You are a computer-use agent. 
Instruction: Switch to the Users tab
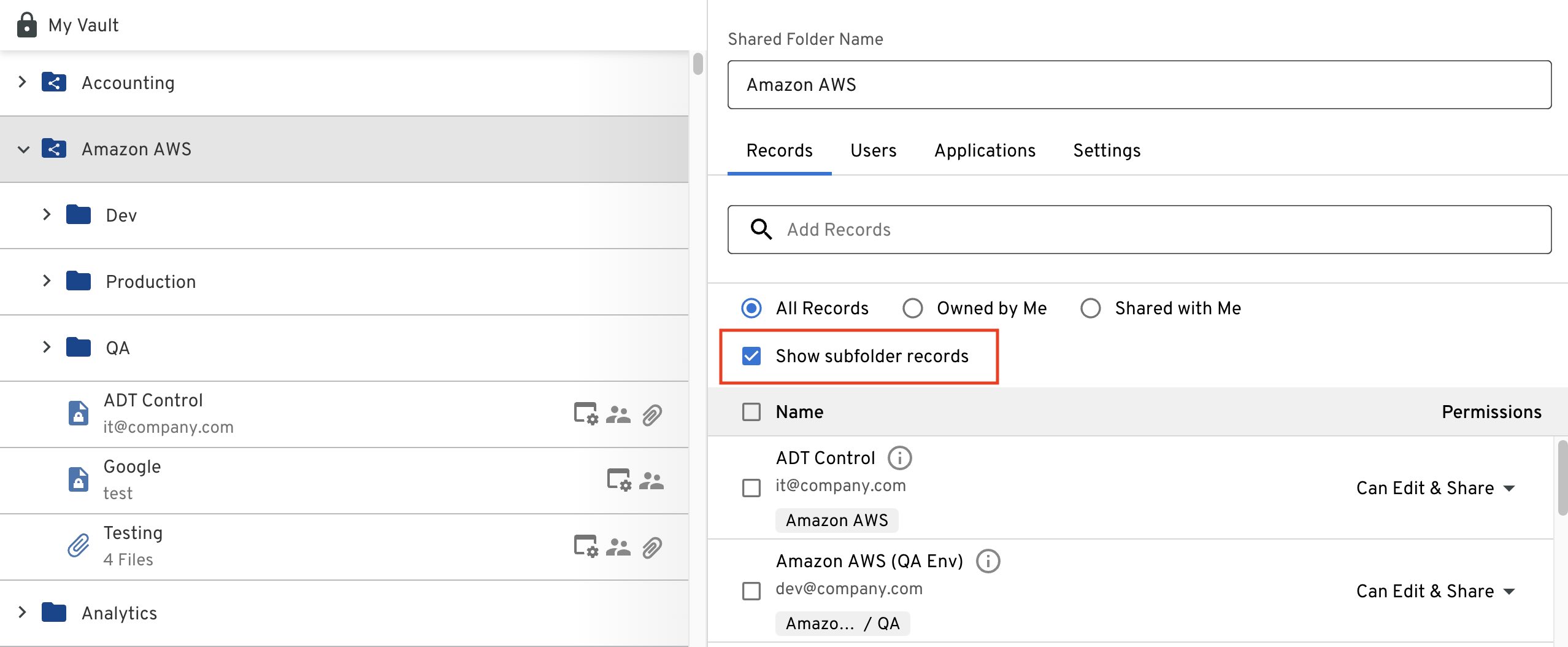[x=873, y=150]
